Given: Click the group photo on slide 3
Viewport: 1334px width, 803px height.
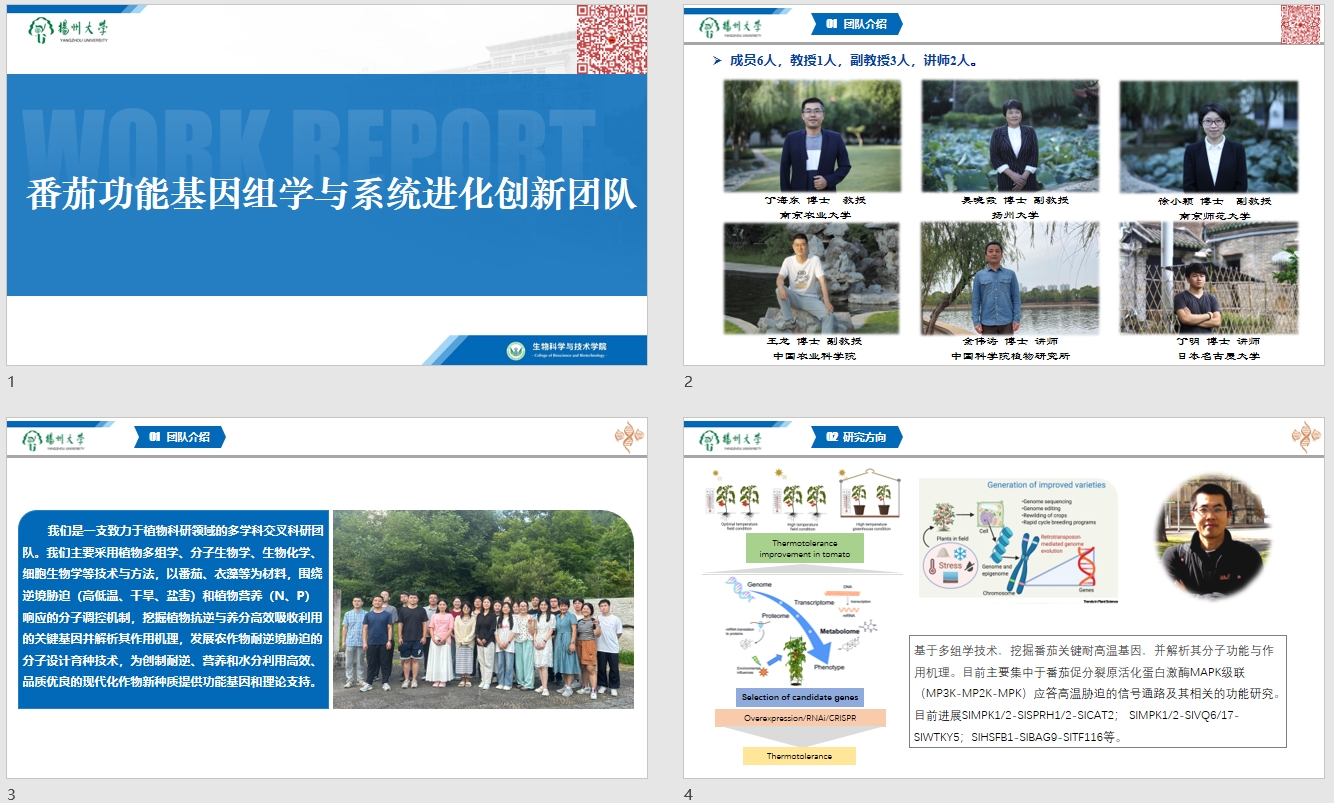Looking at the screenshot, I should click(x=483, y=609).
